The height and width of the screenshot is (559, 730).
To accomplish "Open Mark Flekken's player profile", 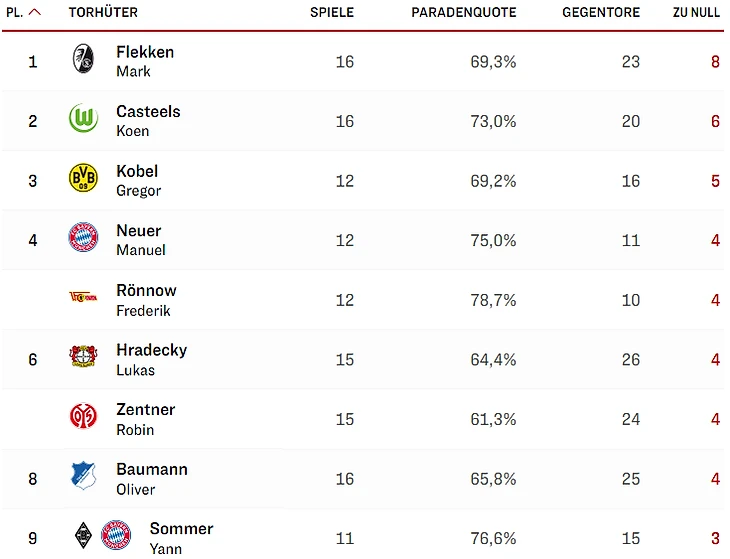I will 145,60.
